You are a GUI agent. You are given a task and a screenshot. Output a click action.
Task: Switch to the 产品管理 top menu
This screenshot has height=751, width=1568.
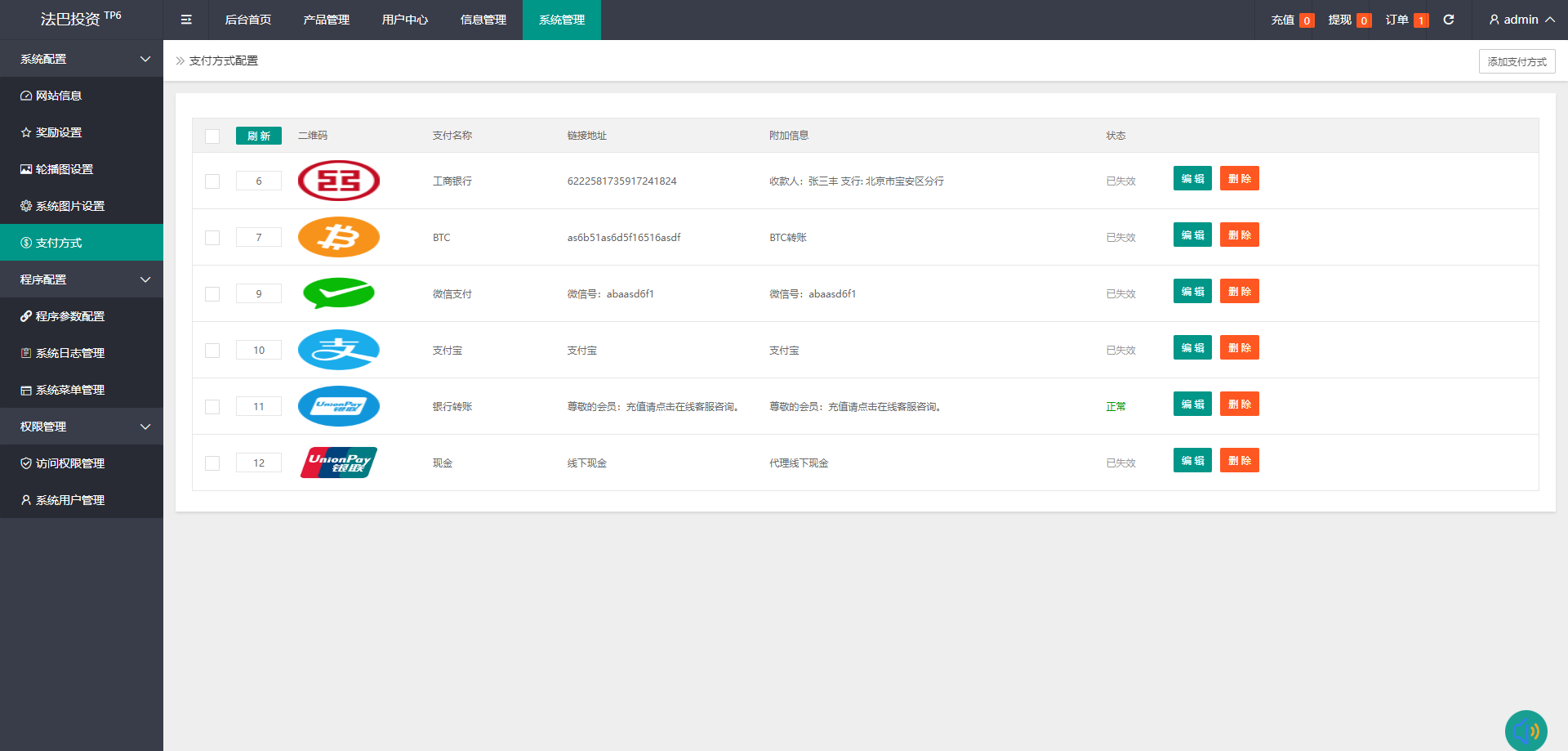pyautogui.click(x=327, y=20)
